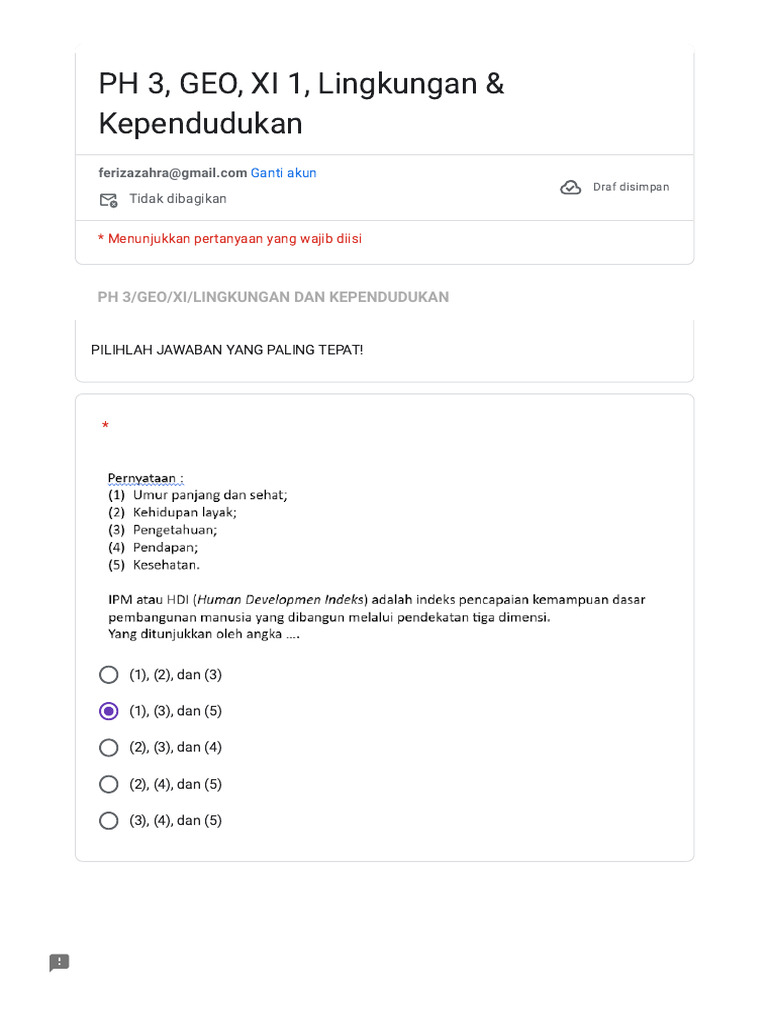Click the "Tidak dibagikan" label

pos(178,199)
